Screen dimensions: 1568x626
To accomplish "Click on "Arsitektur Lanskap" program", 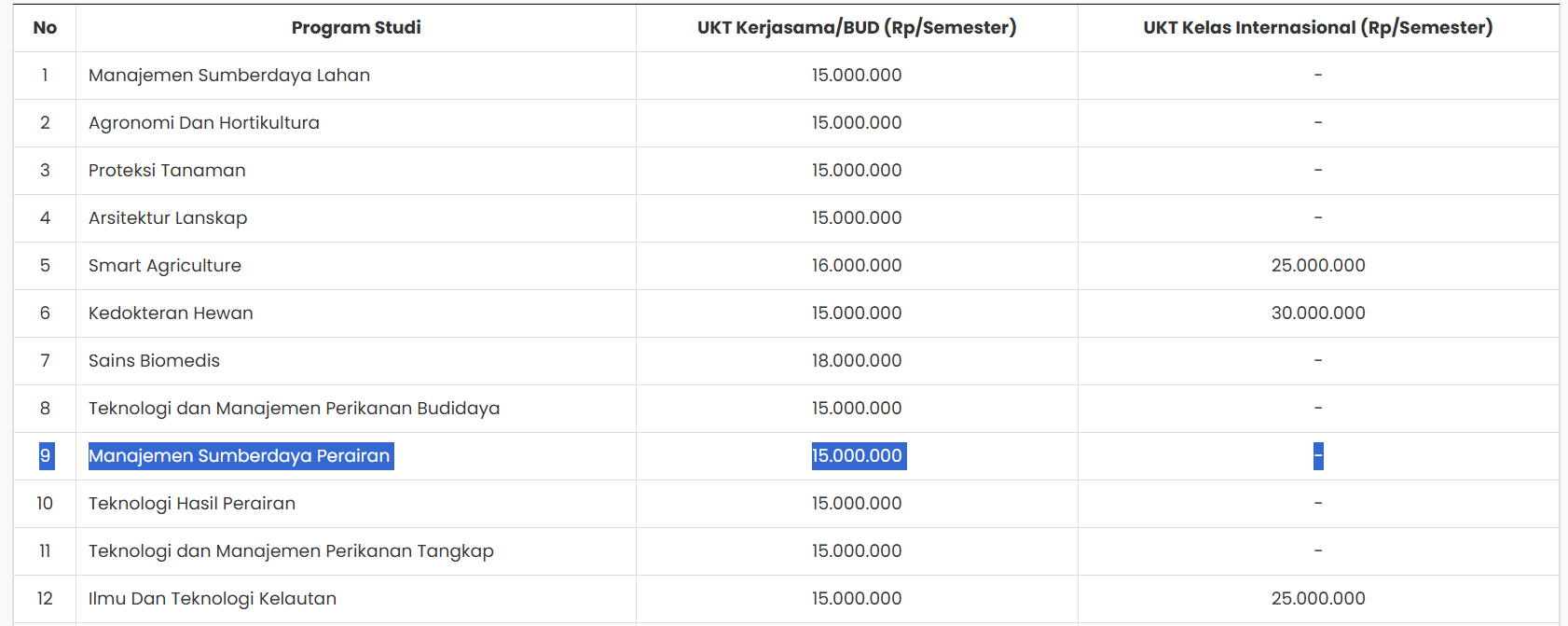I will click(168, 218).
